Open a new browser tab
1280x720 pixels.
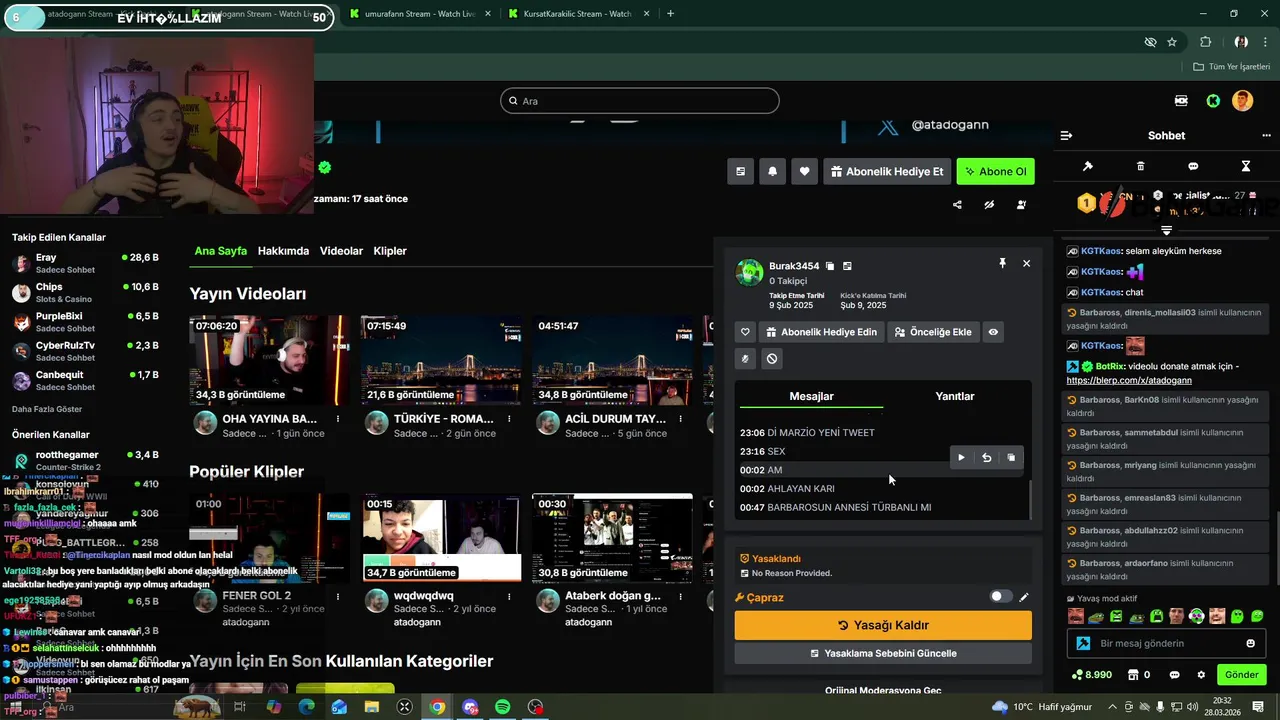(670, 14)
